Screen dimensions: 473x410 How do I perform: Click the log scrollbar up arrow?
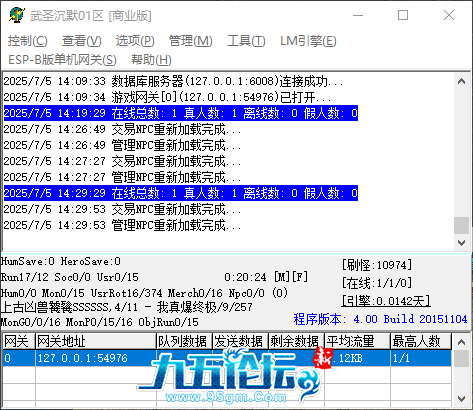click(462, 81)
